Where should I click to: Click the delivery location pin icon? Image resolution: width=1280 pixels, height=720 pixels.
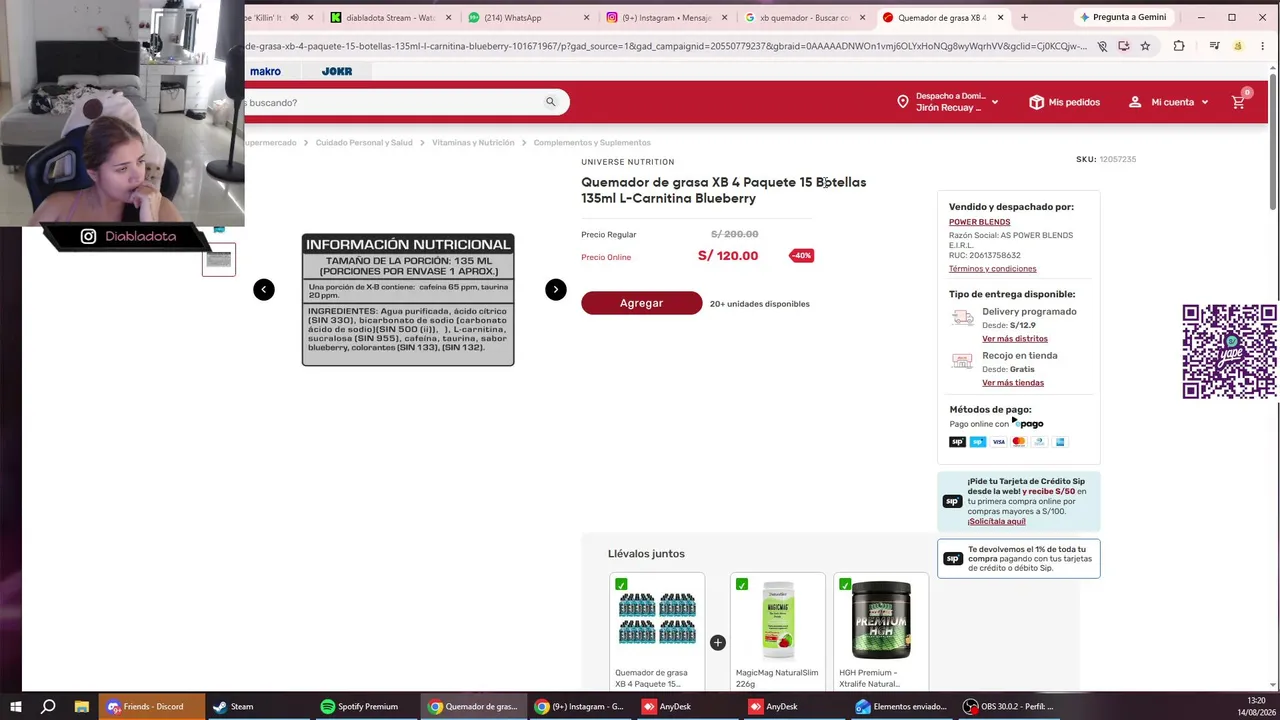[x=903, y=102]
